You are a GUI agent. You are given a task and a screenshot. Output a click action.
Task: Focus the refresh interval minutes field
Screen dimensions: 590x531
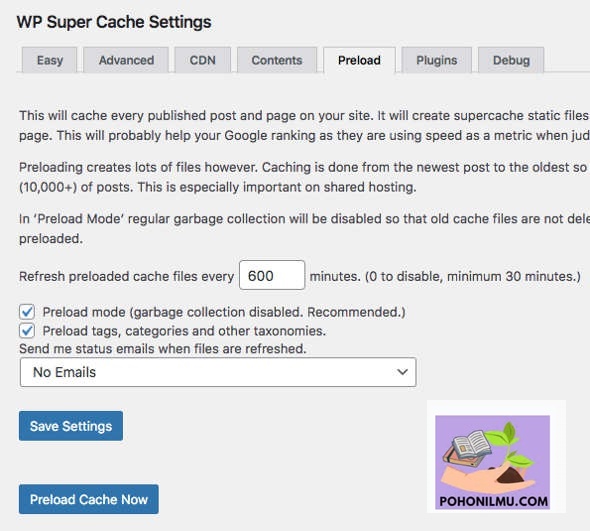pyautogui.click(x=272, y=275)
